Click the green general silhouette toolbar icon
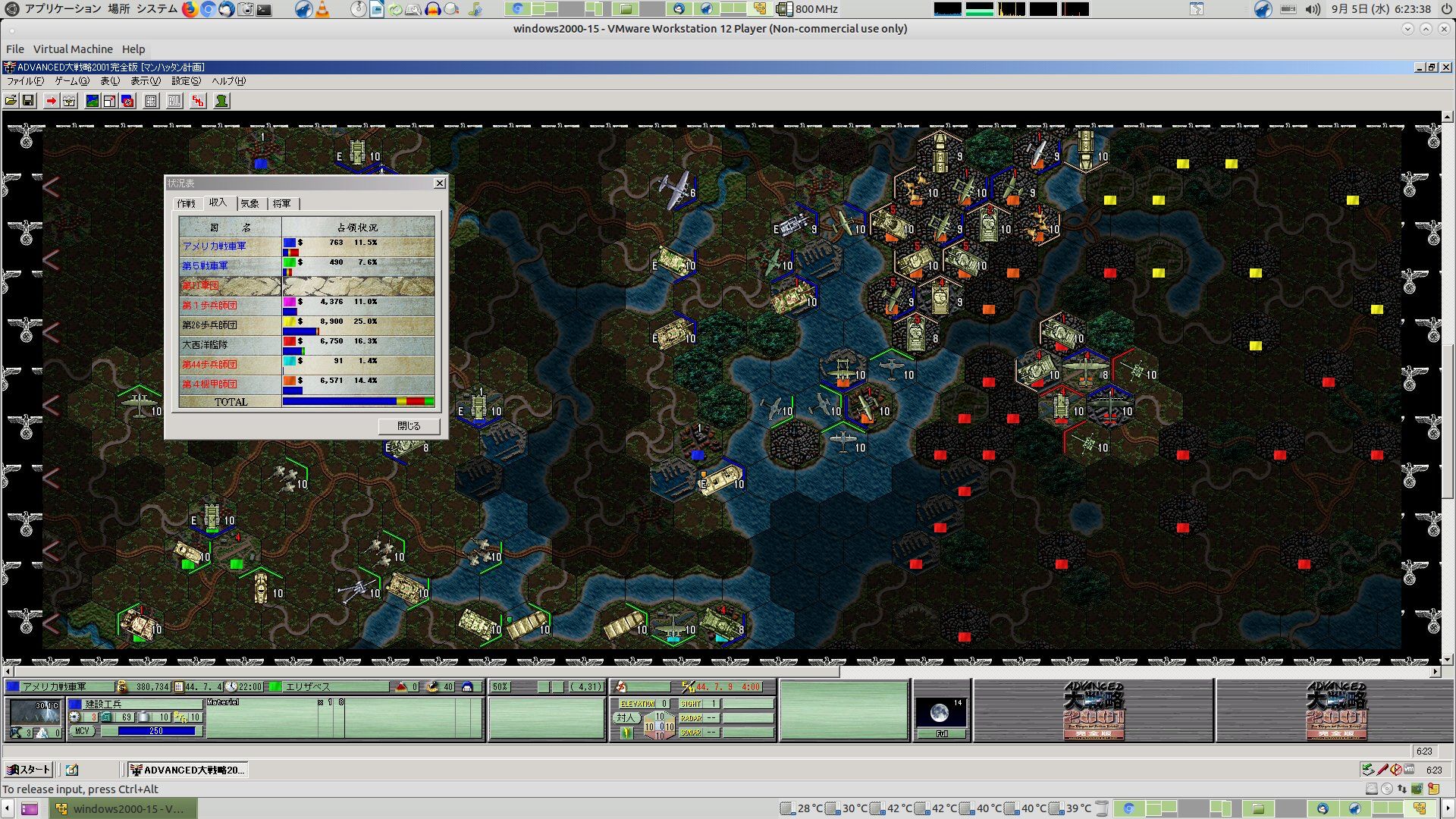The width and height of the screenshot is (1456, 819). click(x=221, y=101)
